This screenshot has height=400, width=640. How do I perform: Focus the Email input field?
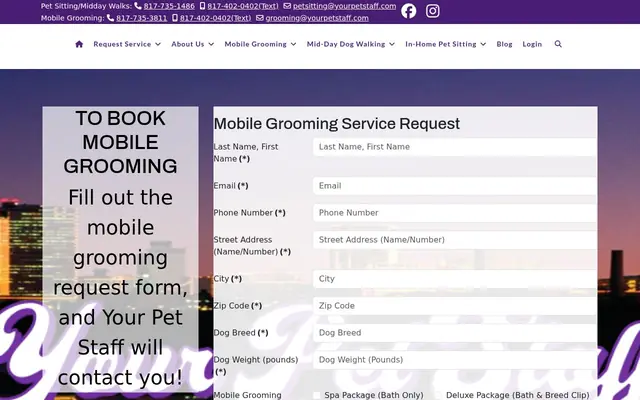pos(455,186)
